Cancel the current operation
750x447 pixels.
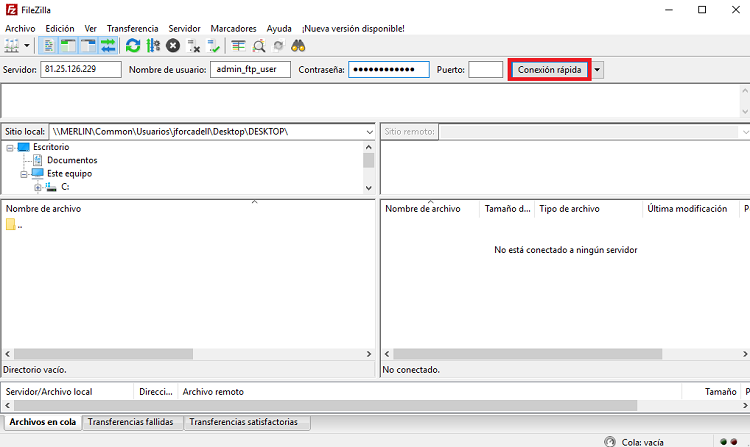(x=173, y=46)
